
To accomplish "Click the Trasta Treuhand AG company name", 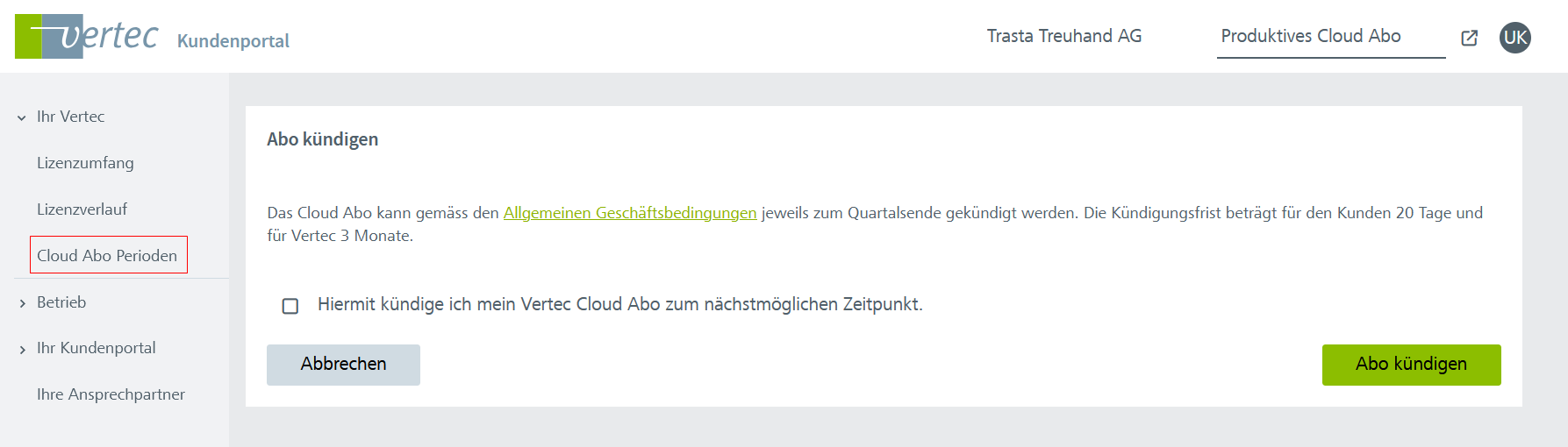I will click(x=1063, y=36).
